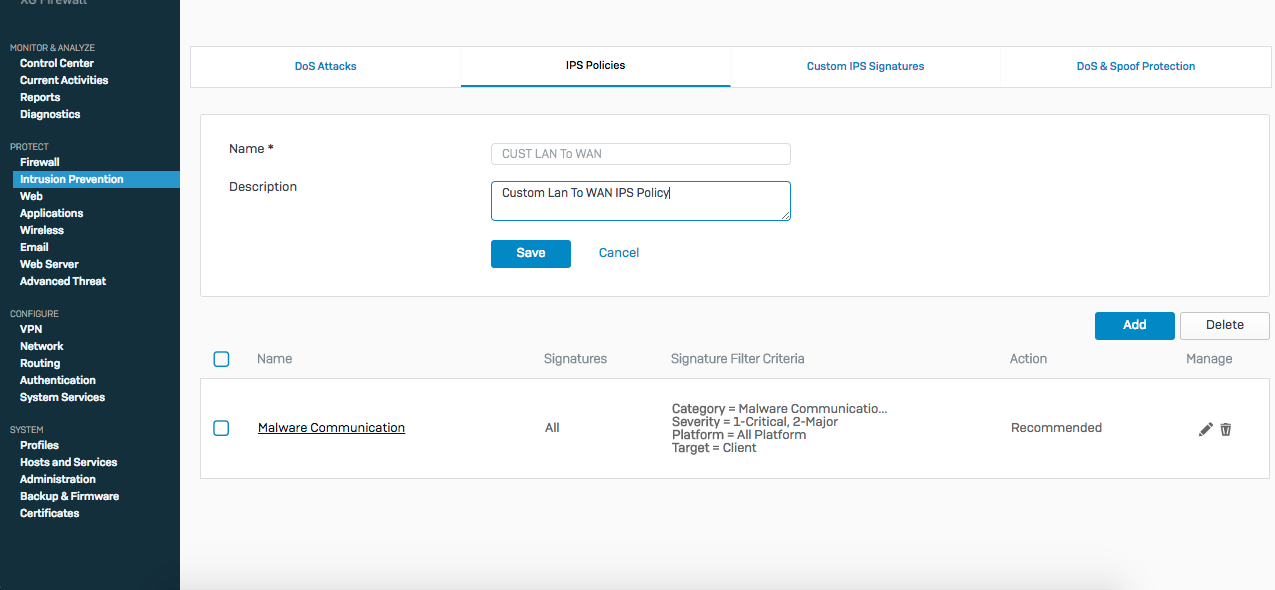
Task: Open Firewall under Protect
Action: [40, 162]
